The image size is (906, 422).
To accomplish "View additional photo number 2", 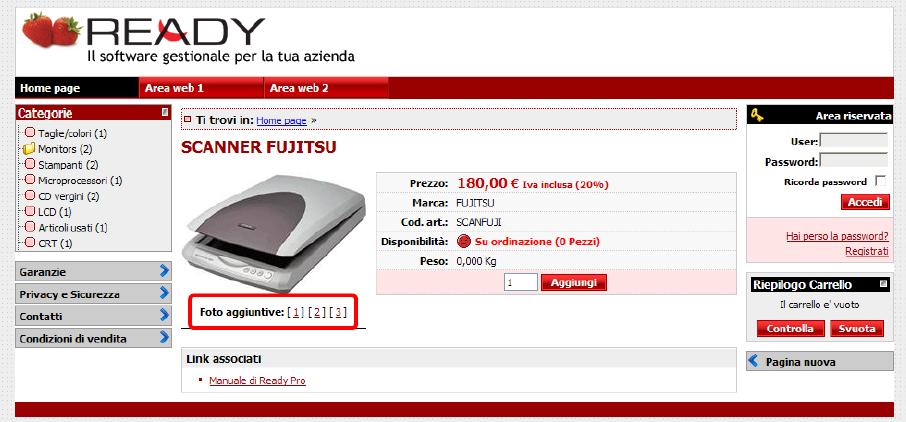I will pos(317,313).
